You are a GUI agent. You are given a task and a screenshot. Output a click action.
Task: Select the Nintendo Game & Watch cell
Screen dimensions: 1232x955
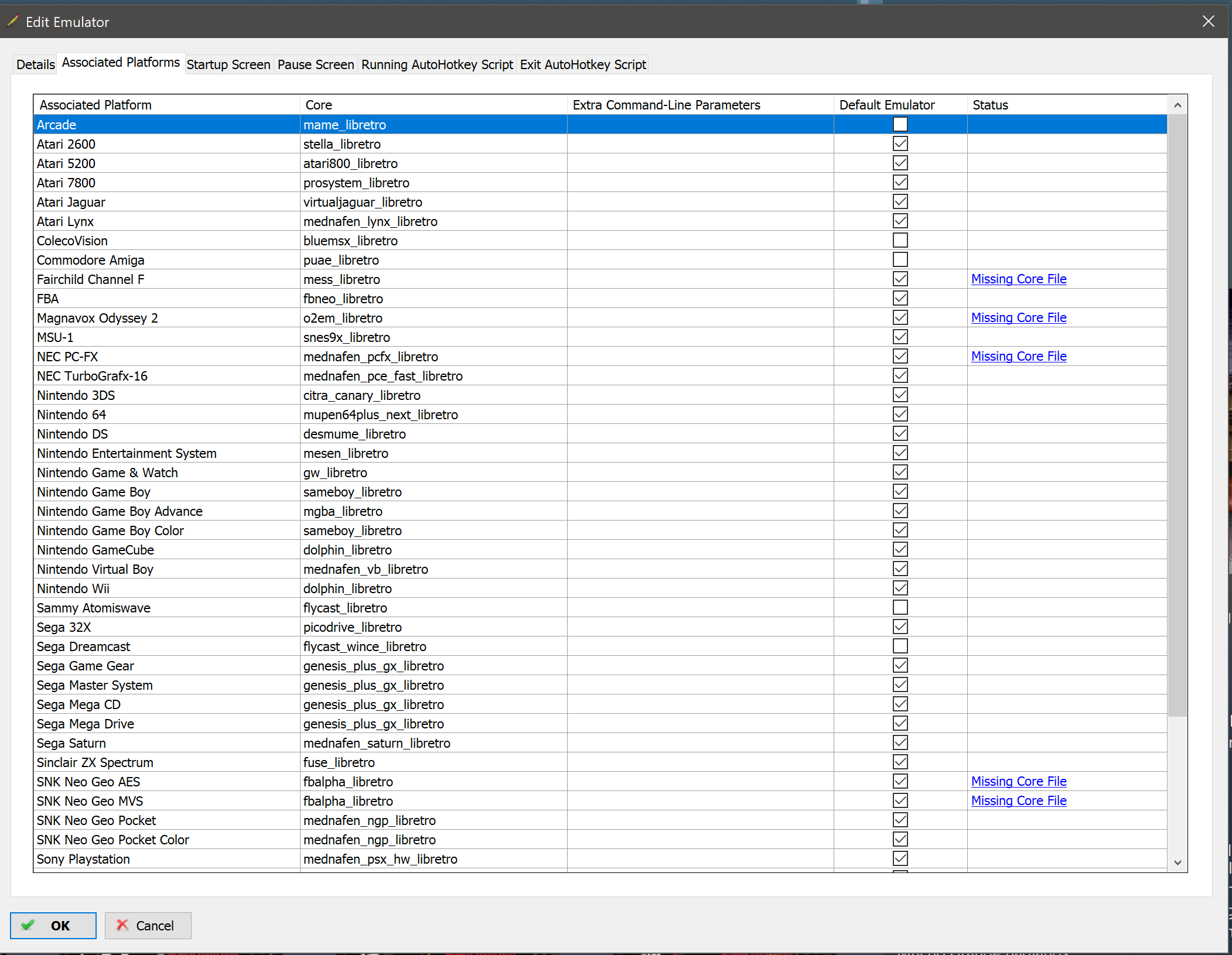167,472
